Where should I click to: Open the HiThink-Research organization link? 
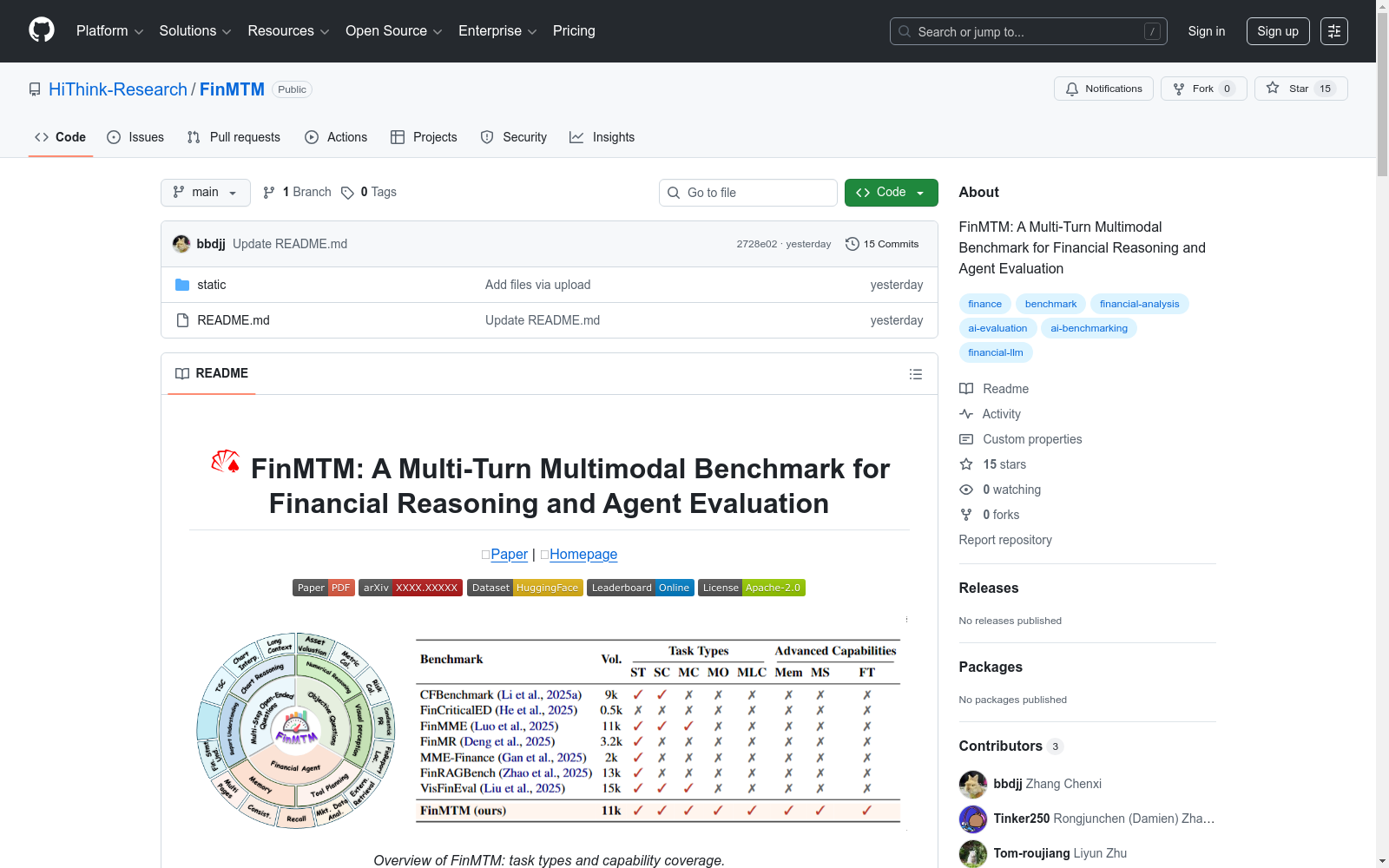[118, 89]
